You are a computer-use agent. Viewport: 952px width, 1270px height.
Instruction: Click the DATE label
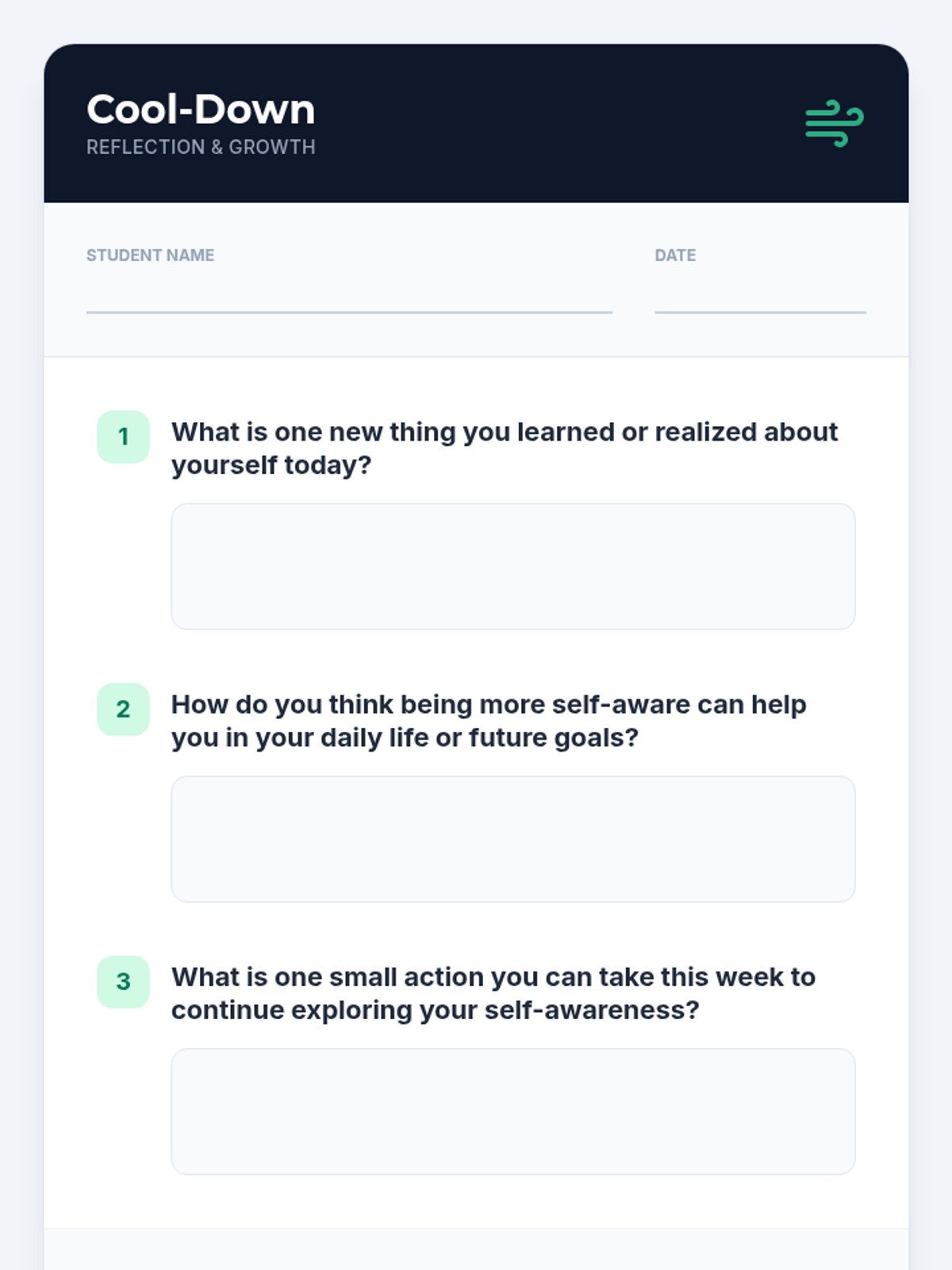[x=675, y=256]
